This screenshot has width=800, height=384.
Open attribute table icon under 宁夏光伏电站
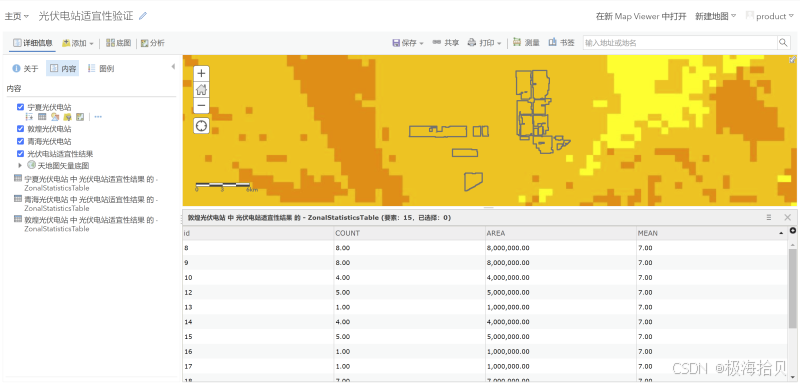42,117
